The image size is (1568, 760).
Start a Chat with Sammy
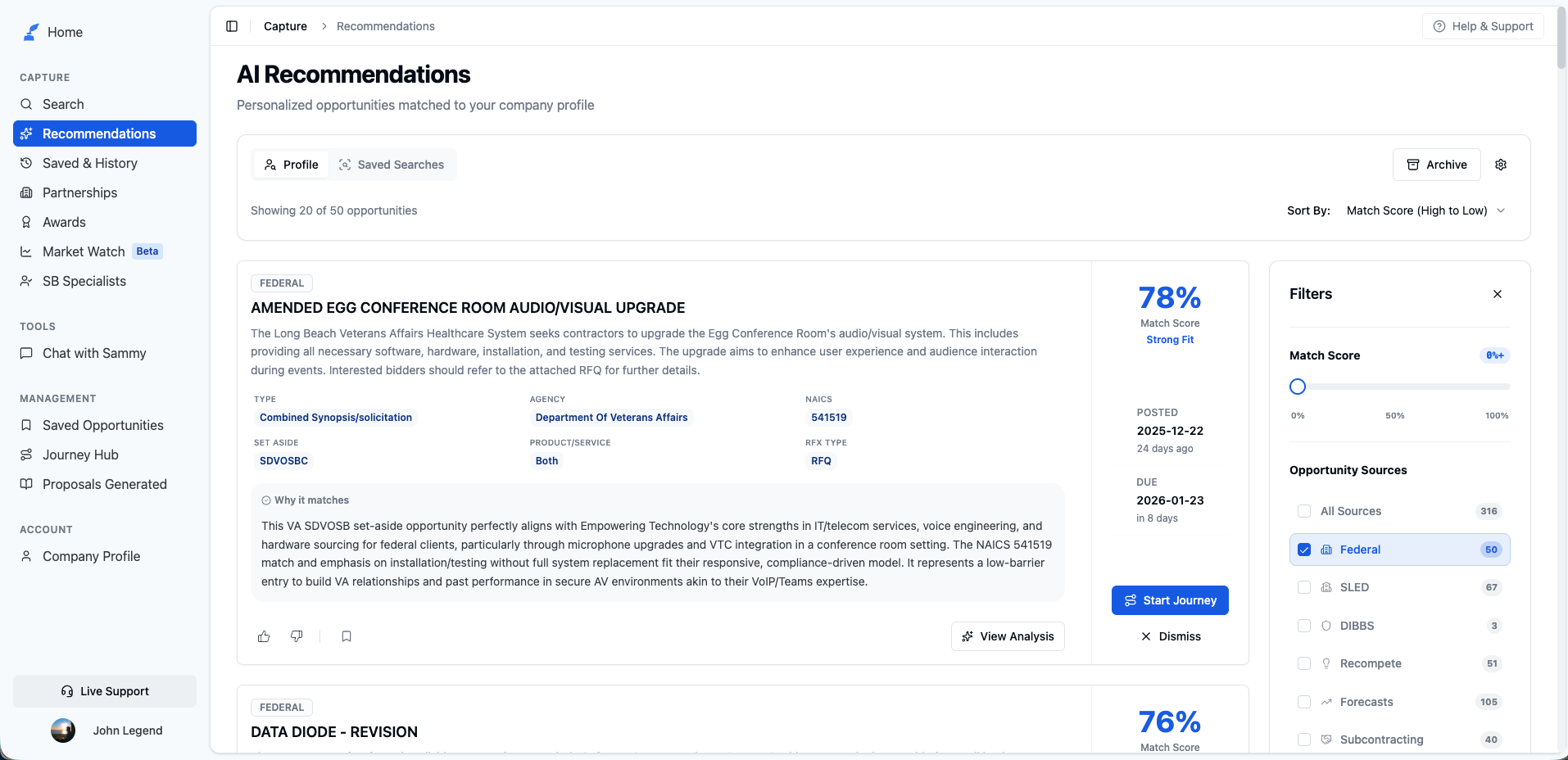(93, 353)
